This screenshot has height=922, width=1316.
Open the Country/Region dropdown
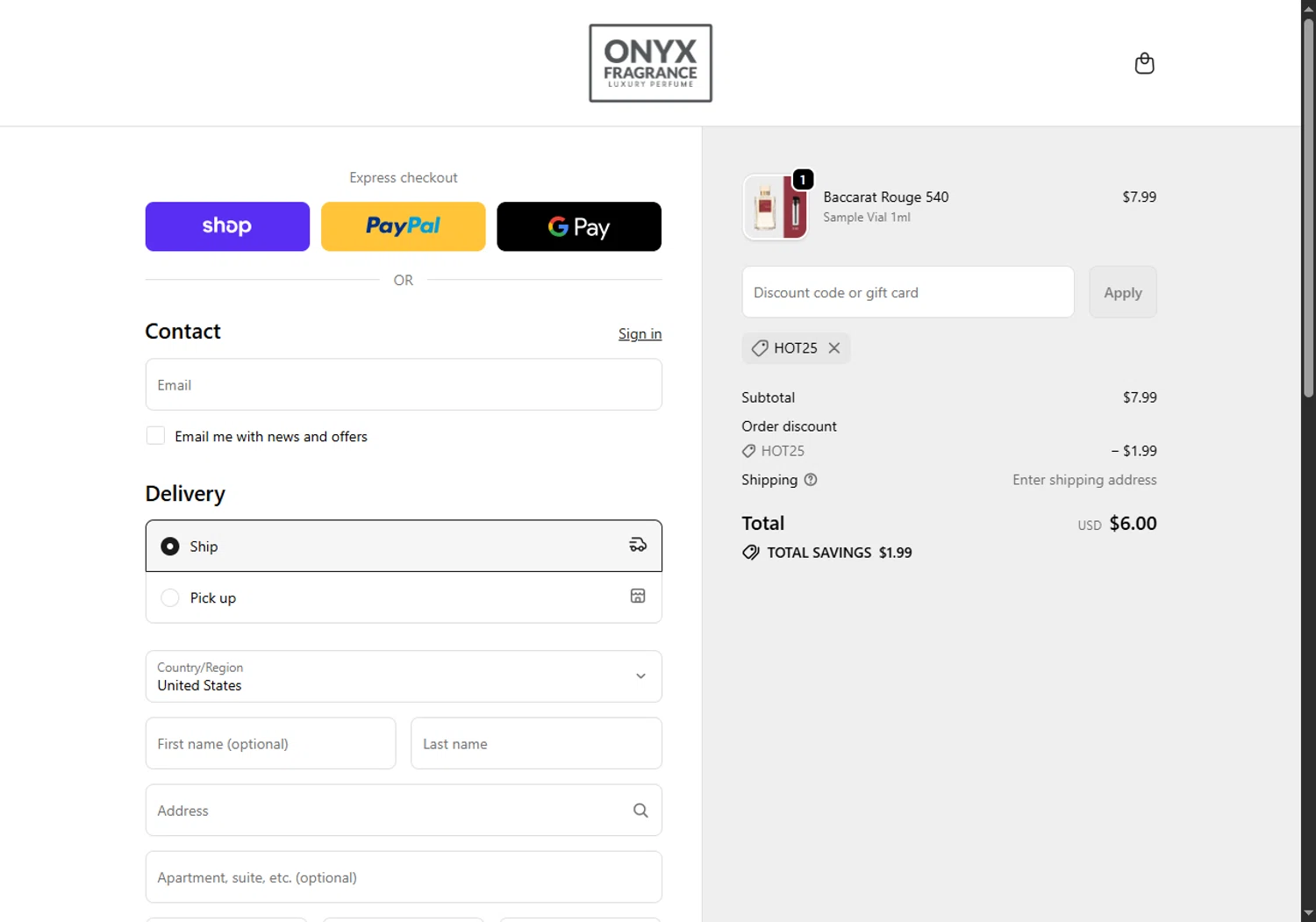pos(404,676)
